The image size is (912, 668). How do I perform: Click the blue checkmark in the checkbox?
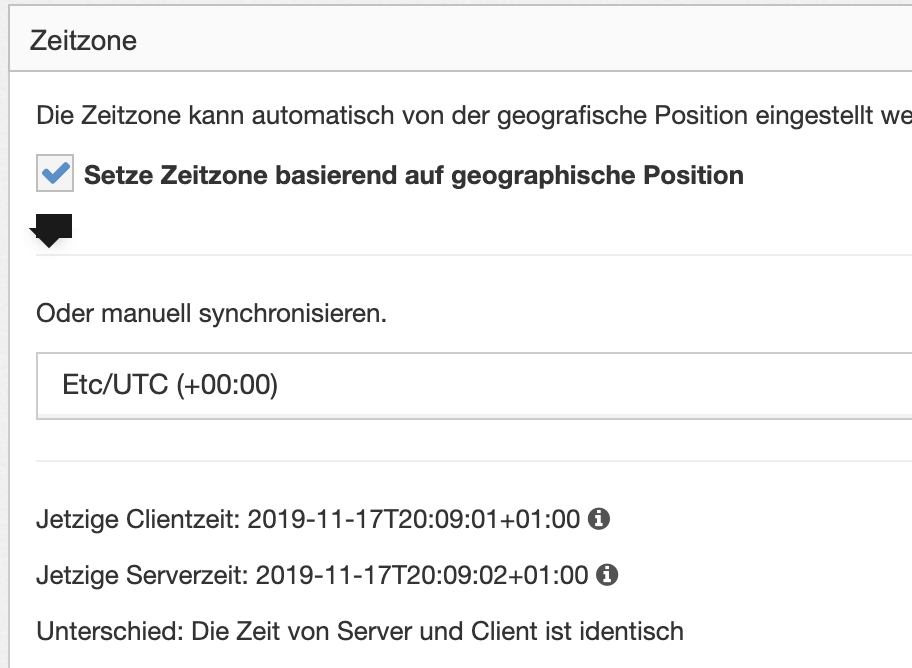pos(55,173)
